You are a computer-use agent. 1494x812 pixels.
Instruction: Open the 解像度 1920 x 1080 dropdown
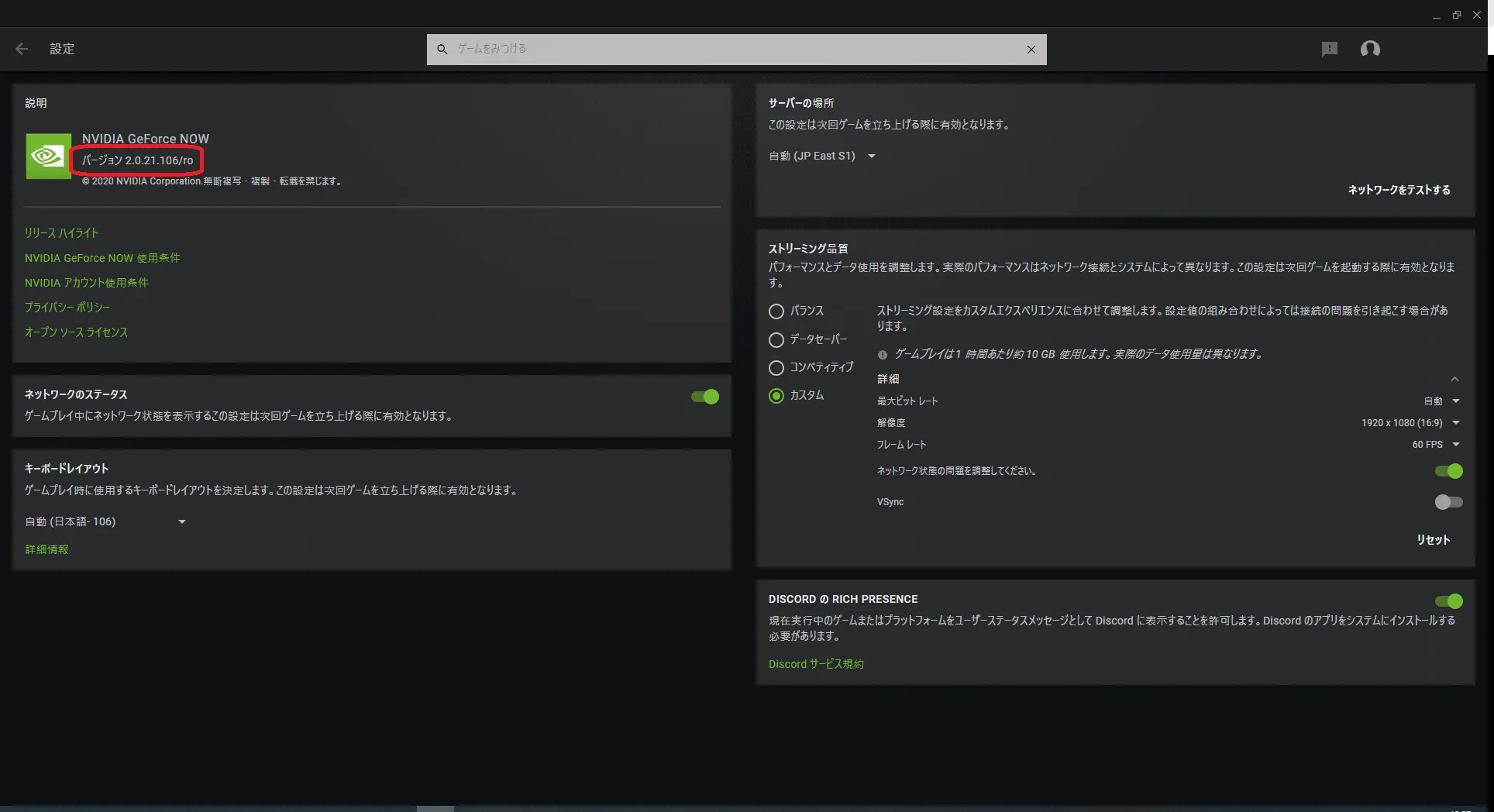tap(1410, 423)
